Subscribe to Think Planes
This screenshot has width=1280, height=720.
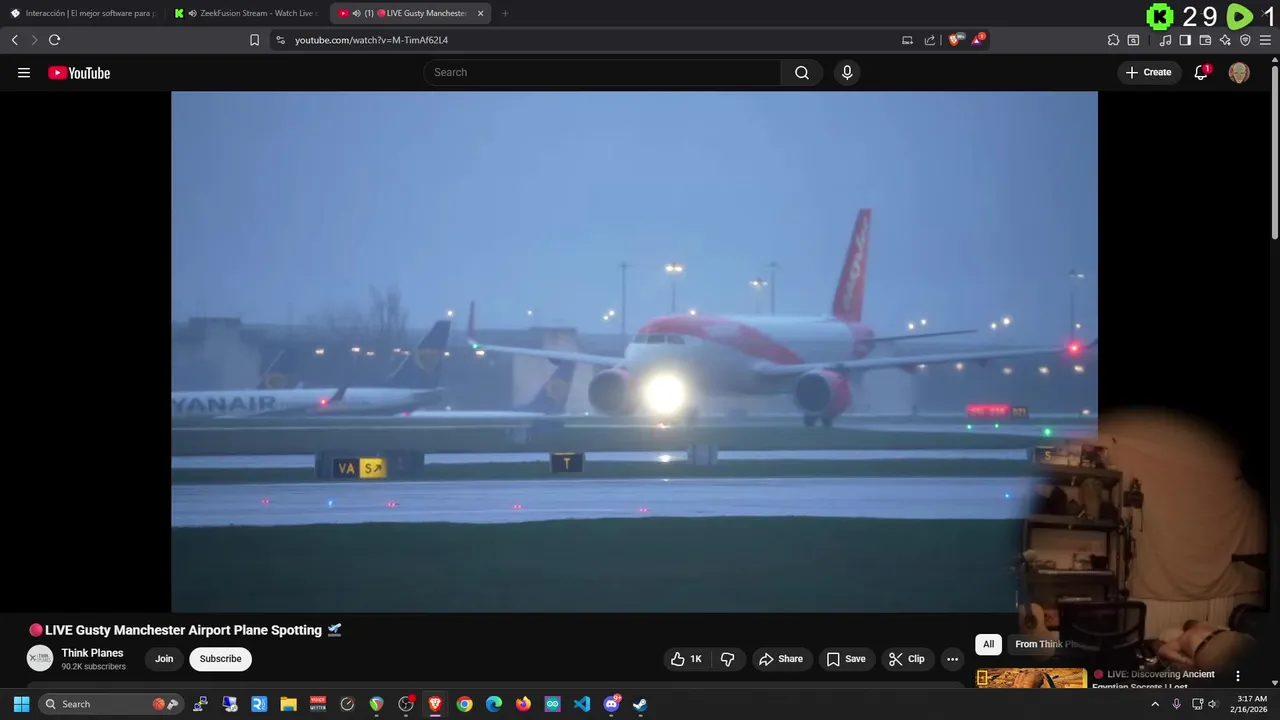click(220, 659)
